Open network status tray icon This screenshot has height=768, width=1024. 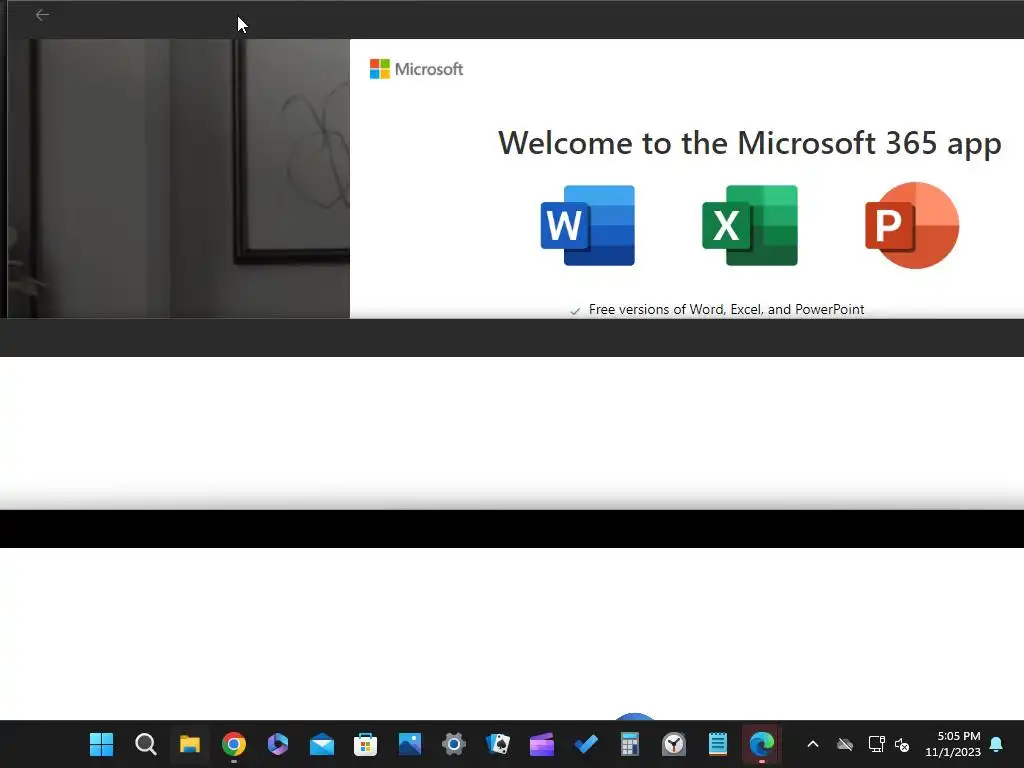click(x=876, y=744)
